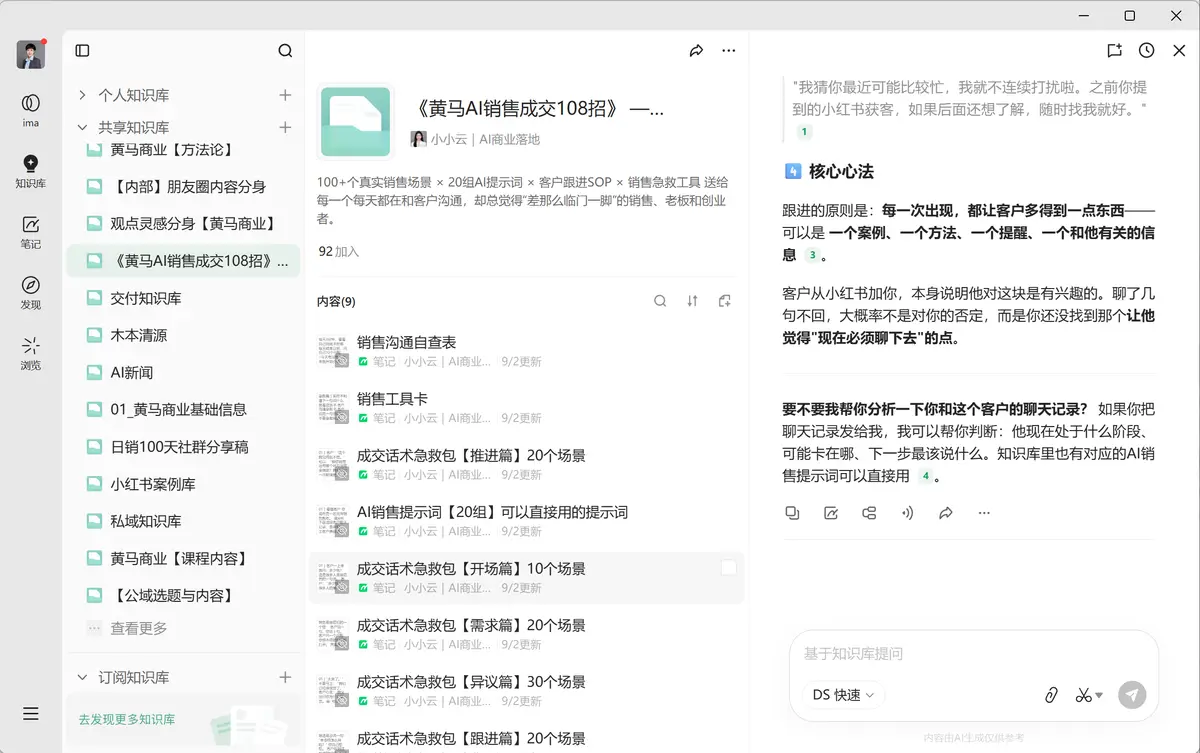Collapse the 个人知识库 section
Image resolution: width=1200 pixels, height=753 pixels.
click(82, 95)
